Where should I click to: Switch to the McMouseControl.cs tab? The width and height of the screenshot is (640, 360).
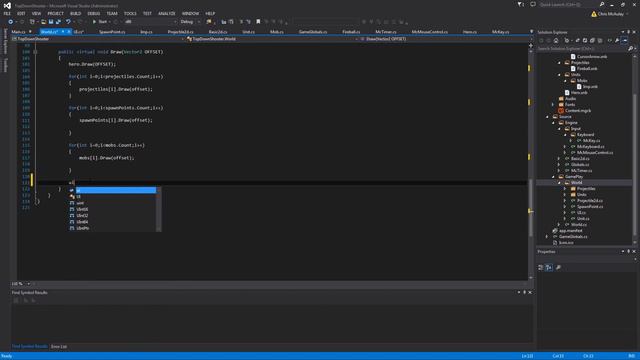click(429, 32)
